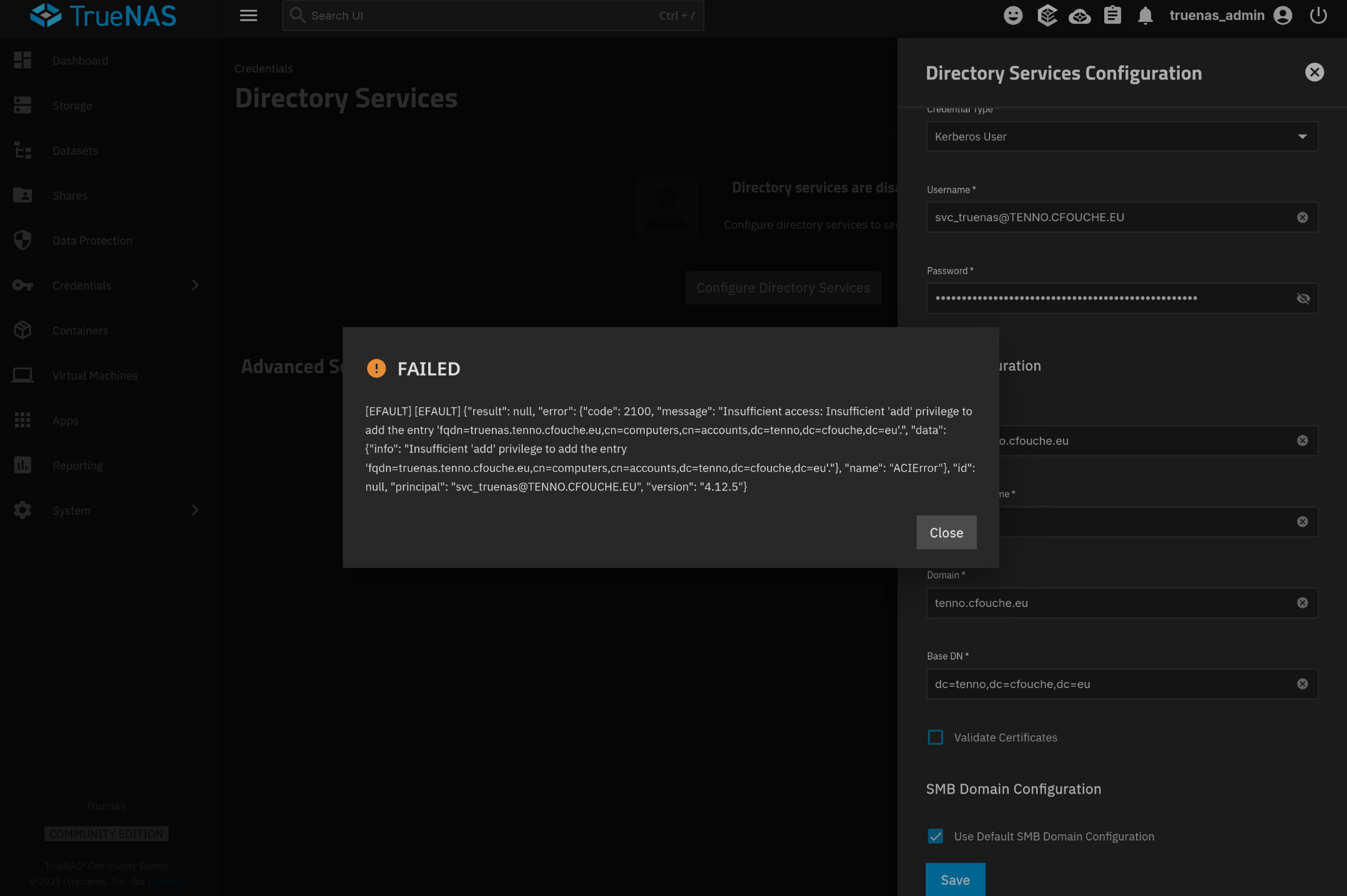Screen dimensions: 1347x896
Task: Open the Jobs clipboard icon
Action: point(1112,16)
